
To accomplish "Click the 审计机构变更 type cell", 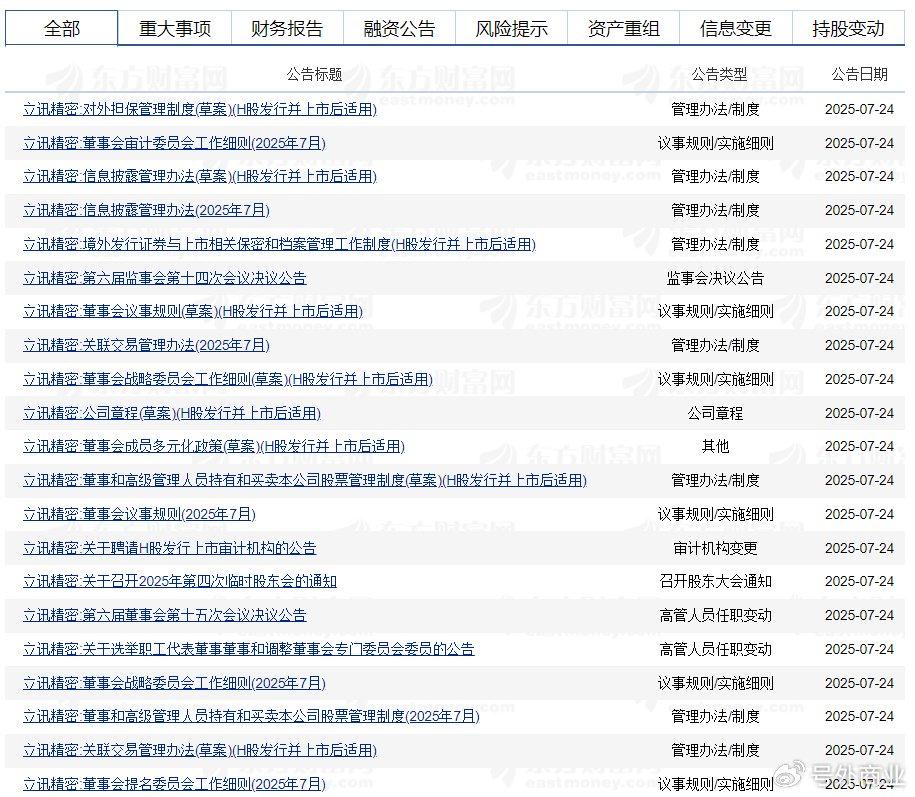I will (x=715, y=548).
